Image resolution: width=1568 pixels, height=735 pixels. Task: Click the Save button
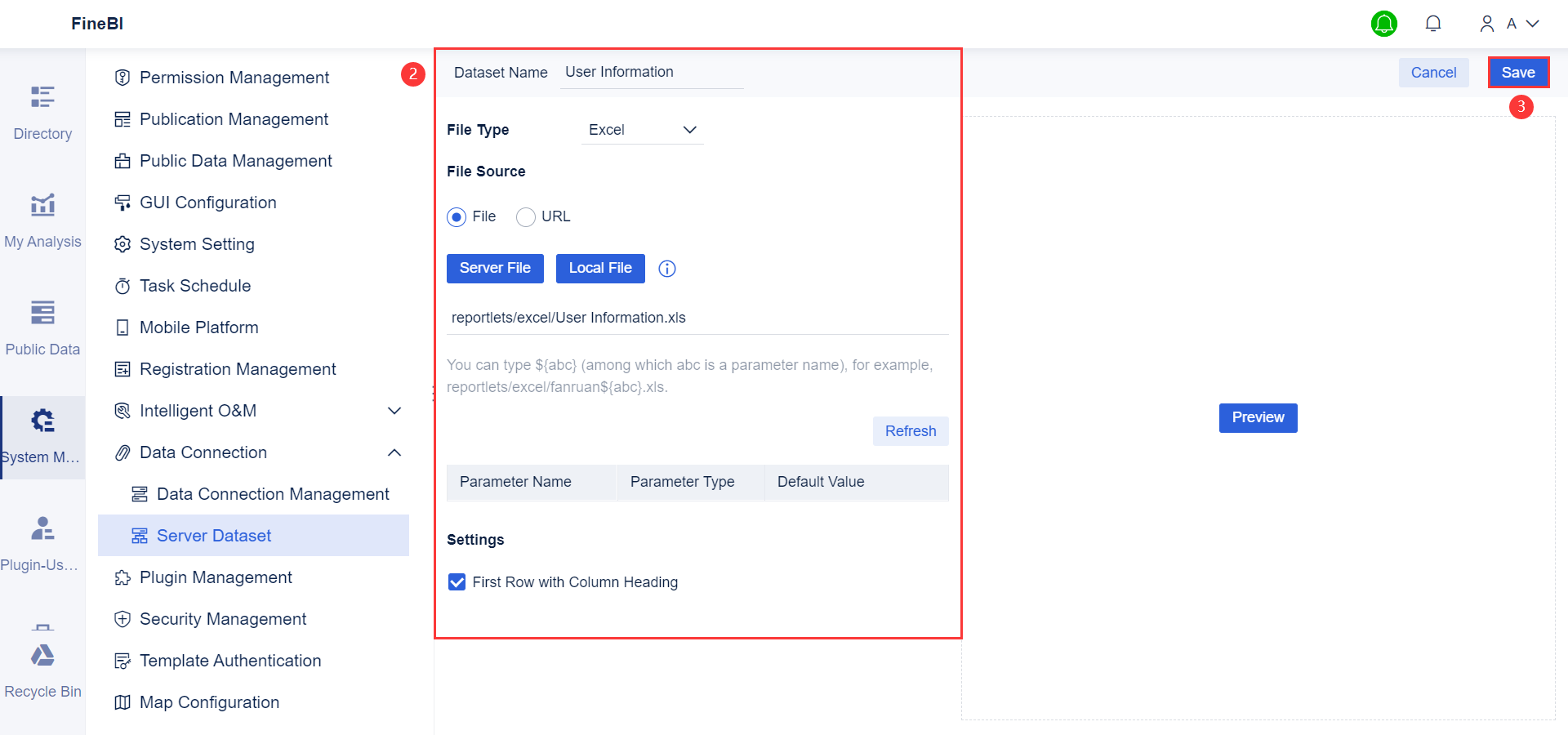1518,73
